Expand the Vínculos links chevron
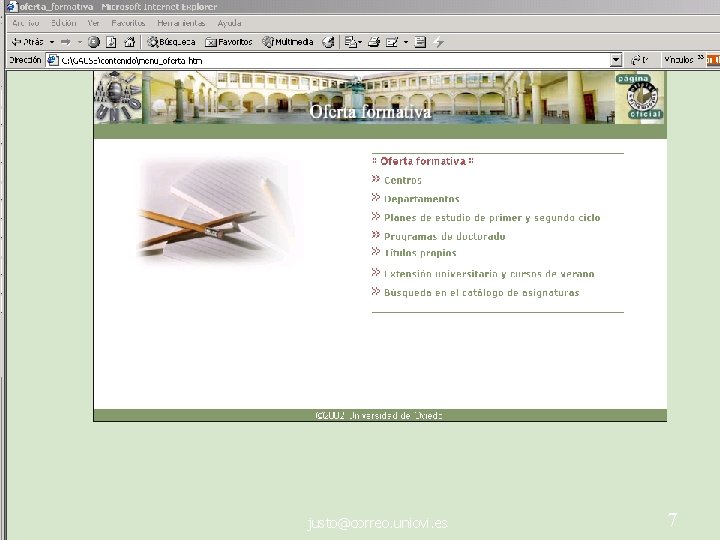Image resolution: width=720 pixels, height=540 pixels. tap(700, 58)
